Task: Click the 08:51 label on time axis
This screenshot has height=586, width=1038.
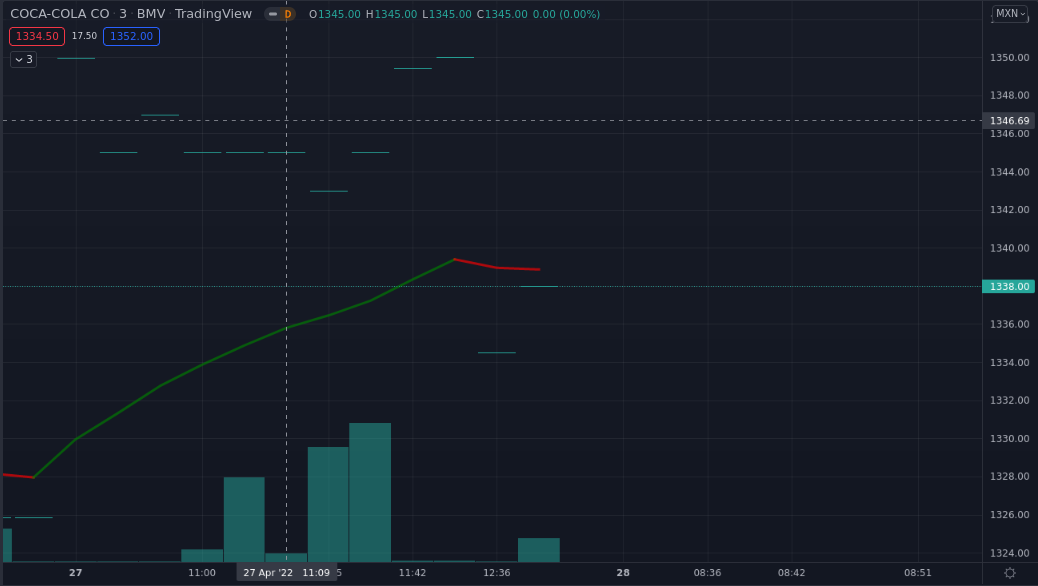Action: pyautogui.click(x=918, y=573)
